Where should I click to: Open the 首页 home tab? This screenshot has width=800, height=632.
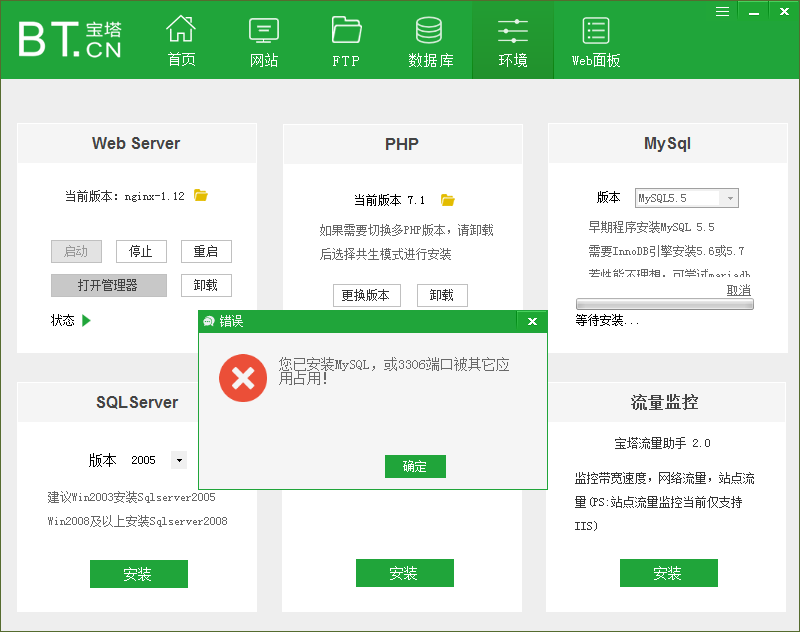pos(181,41)
